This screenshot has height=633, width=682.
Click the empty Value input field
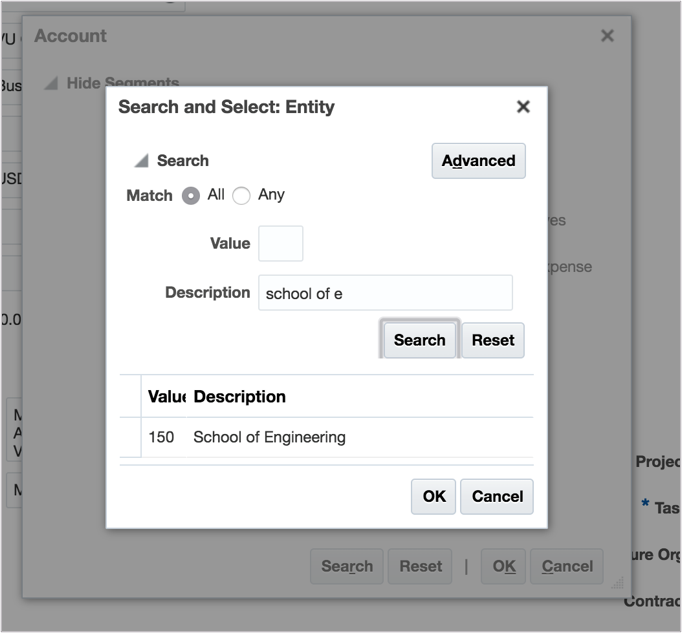click(280, 243)
